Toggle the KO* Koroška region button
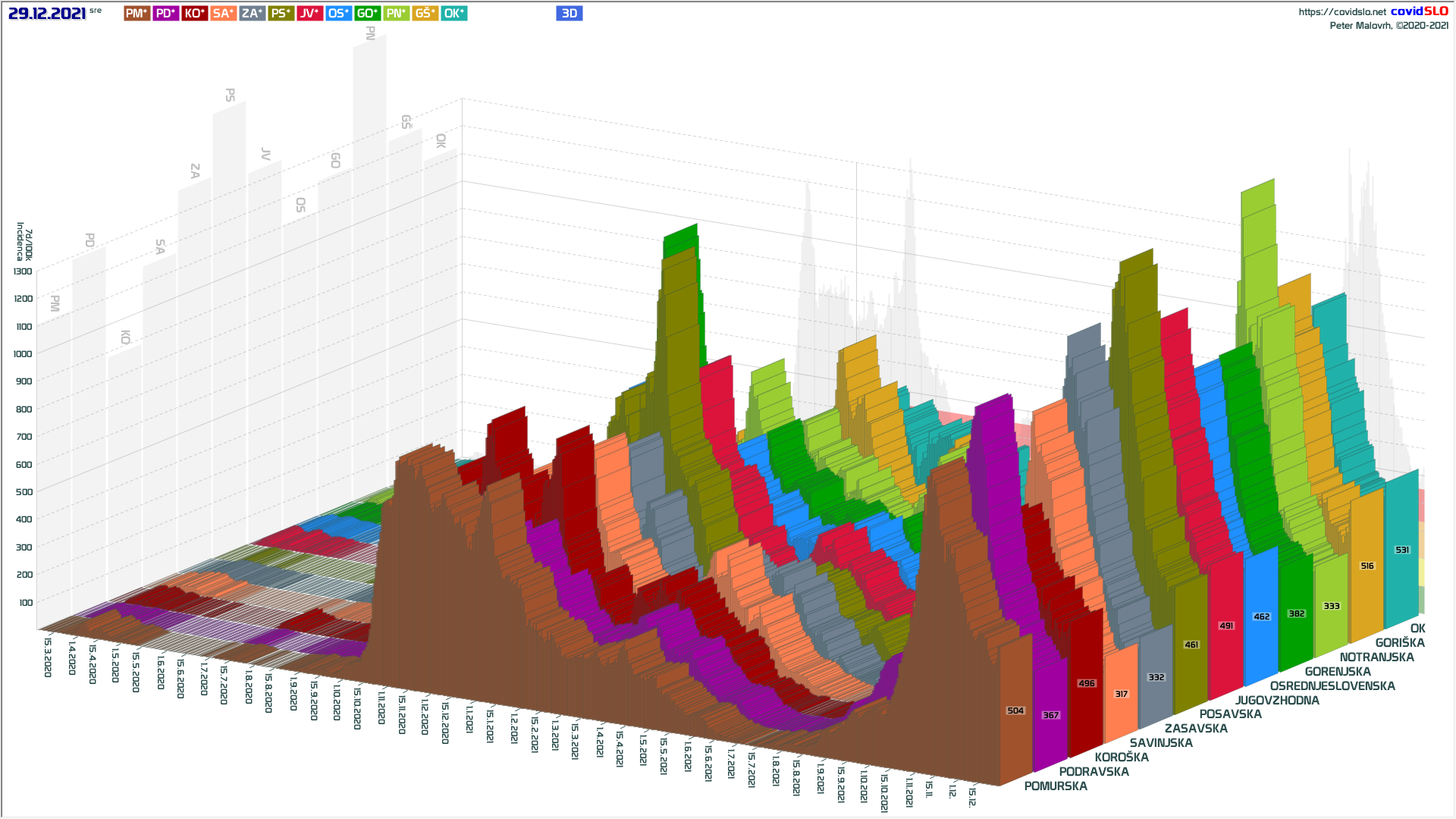 pyautogui.click(x=194, y=14)
